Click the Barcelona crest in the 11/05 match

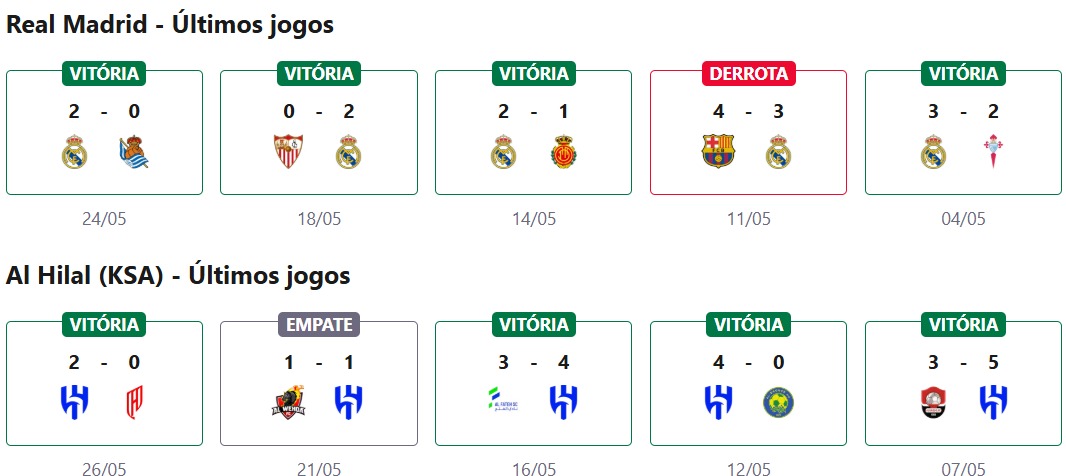click(718, 151)
